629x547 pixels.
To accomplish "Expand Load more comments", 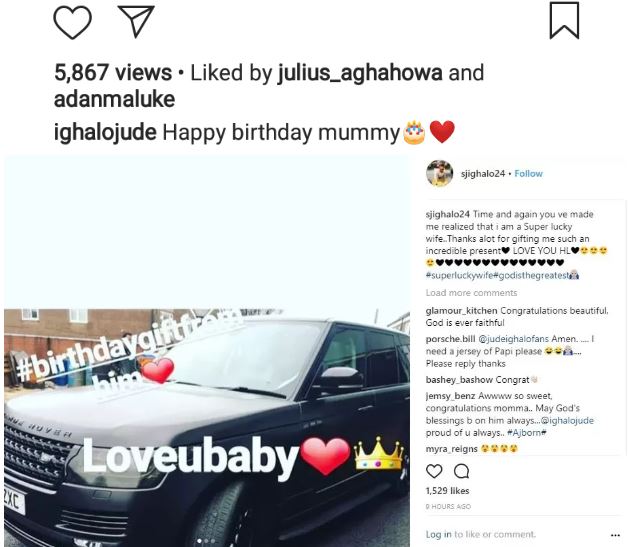I will (471, 293).
